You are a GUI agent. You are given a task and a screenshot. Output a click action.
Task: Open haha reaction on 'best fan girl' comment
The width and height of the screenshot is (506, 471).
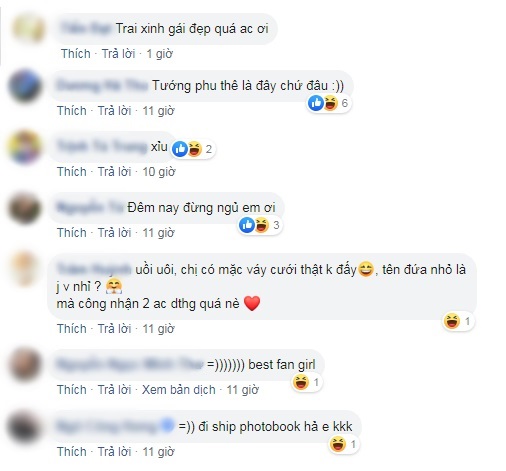point(301,382)
